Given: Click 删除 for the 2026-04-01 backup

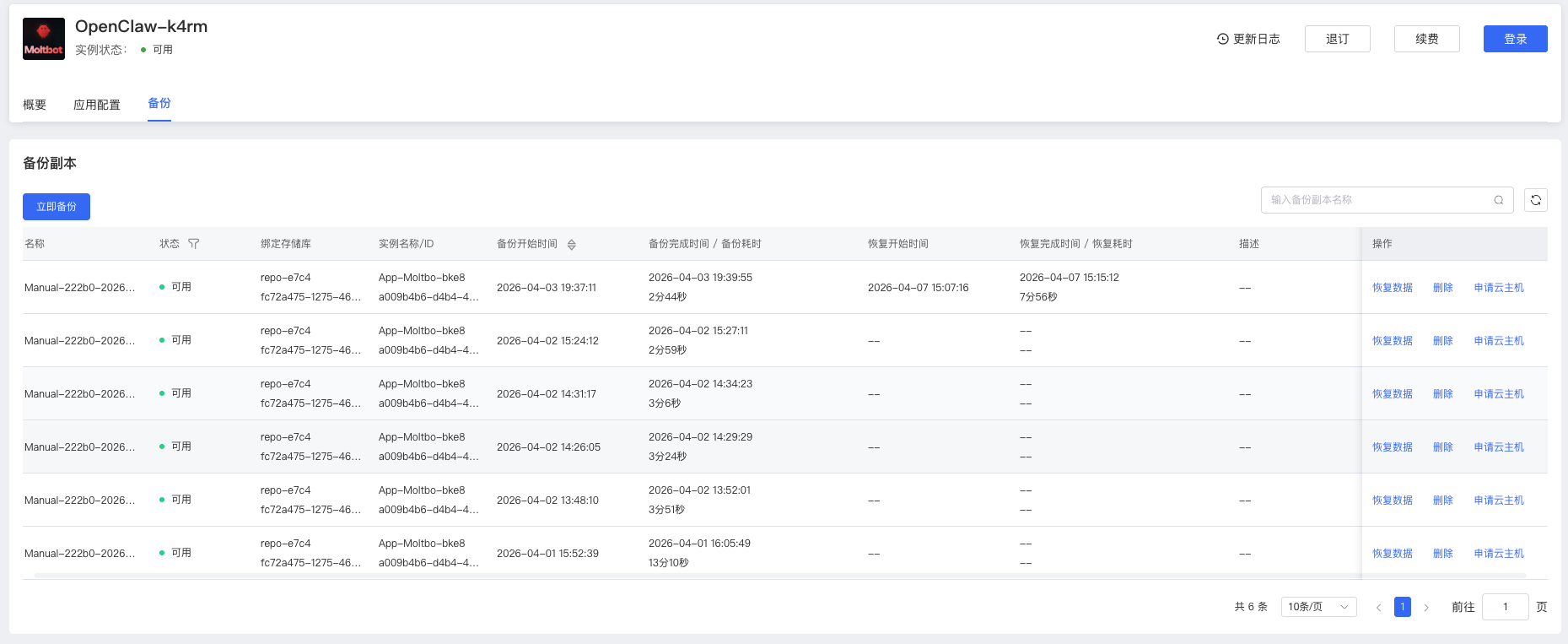Looking at the screenshot, I should coord(1442,554).
